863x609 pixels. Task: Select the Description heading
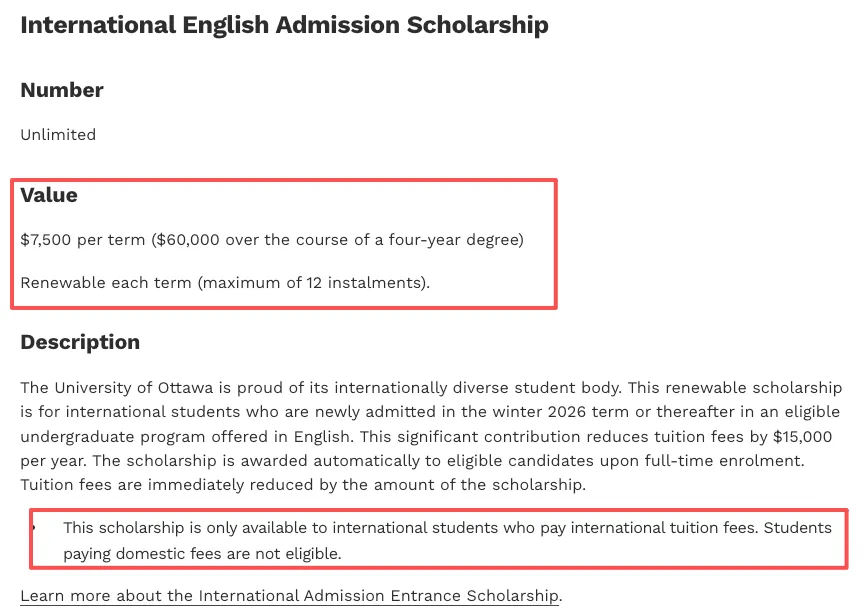pos(80,342)
